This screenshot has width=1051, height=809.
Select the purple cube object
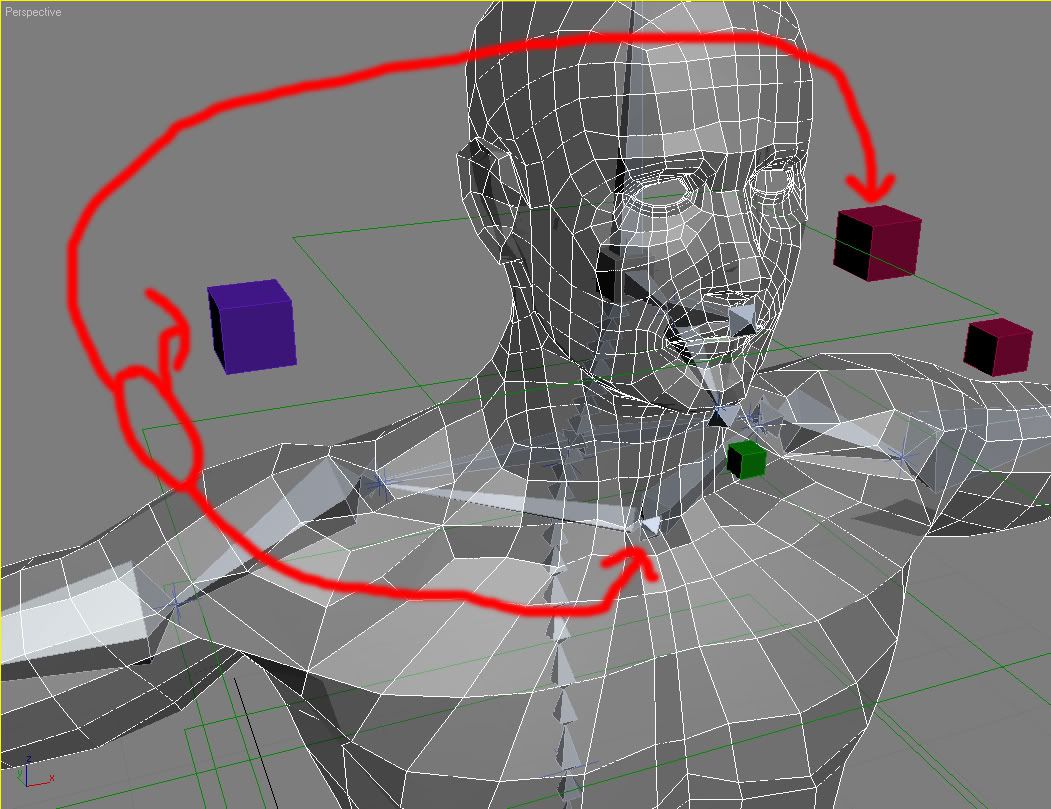[252, 327]
